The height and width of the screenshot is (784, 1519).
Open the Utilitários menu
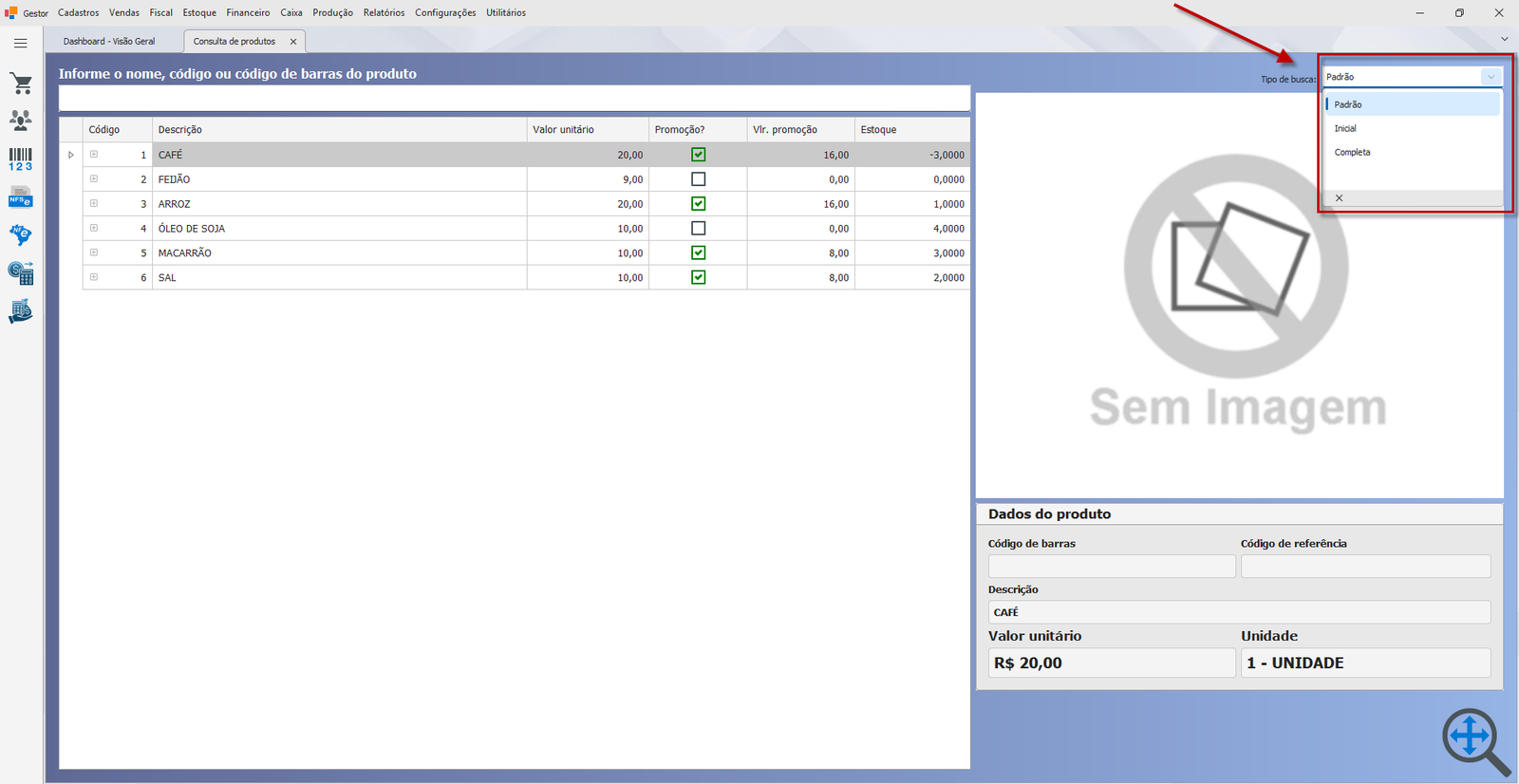506,12
